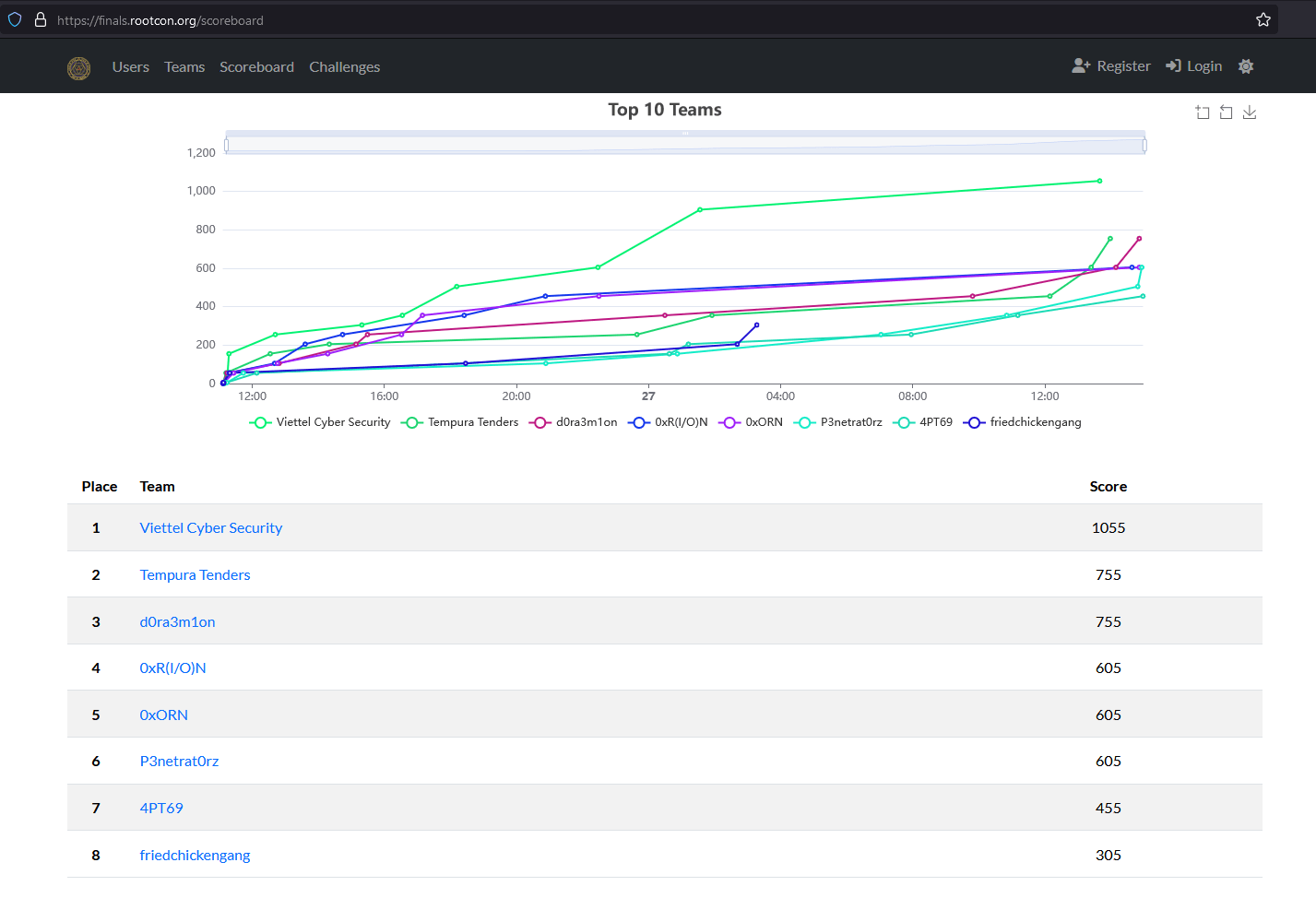
Task: Click d0ra3m1on's score of 755
Action: (x=1109, y=622)
